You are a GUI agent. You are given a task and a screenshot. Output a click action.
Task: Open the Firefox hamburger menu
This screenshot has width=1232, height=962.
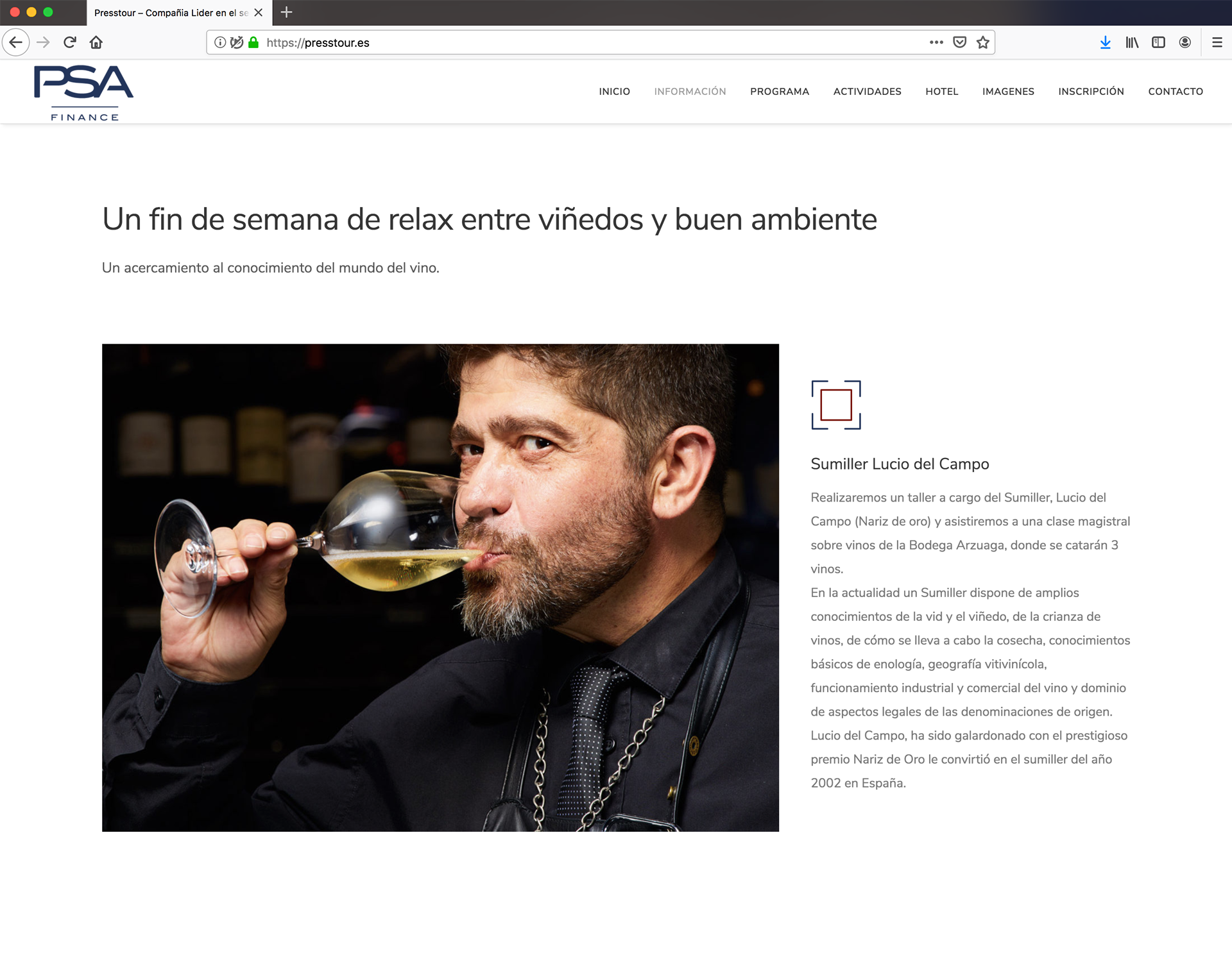(1217, 42)
